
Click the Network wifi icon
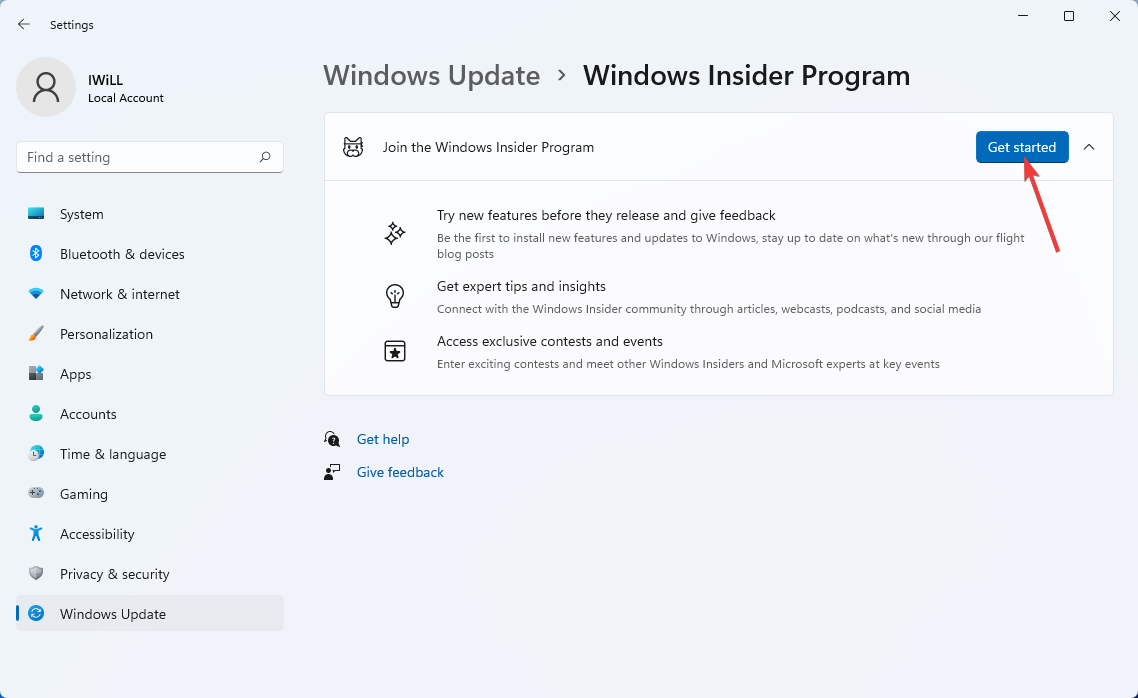pos(36,293)
